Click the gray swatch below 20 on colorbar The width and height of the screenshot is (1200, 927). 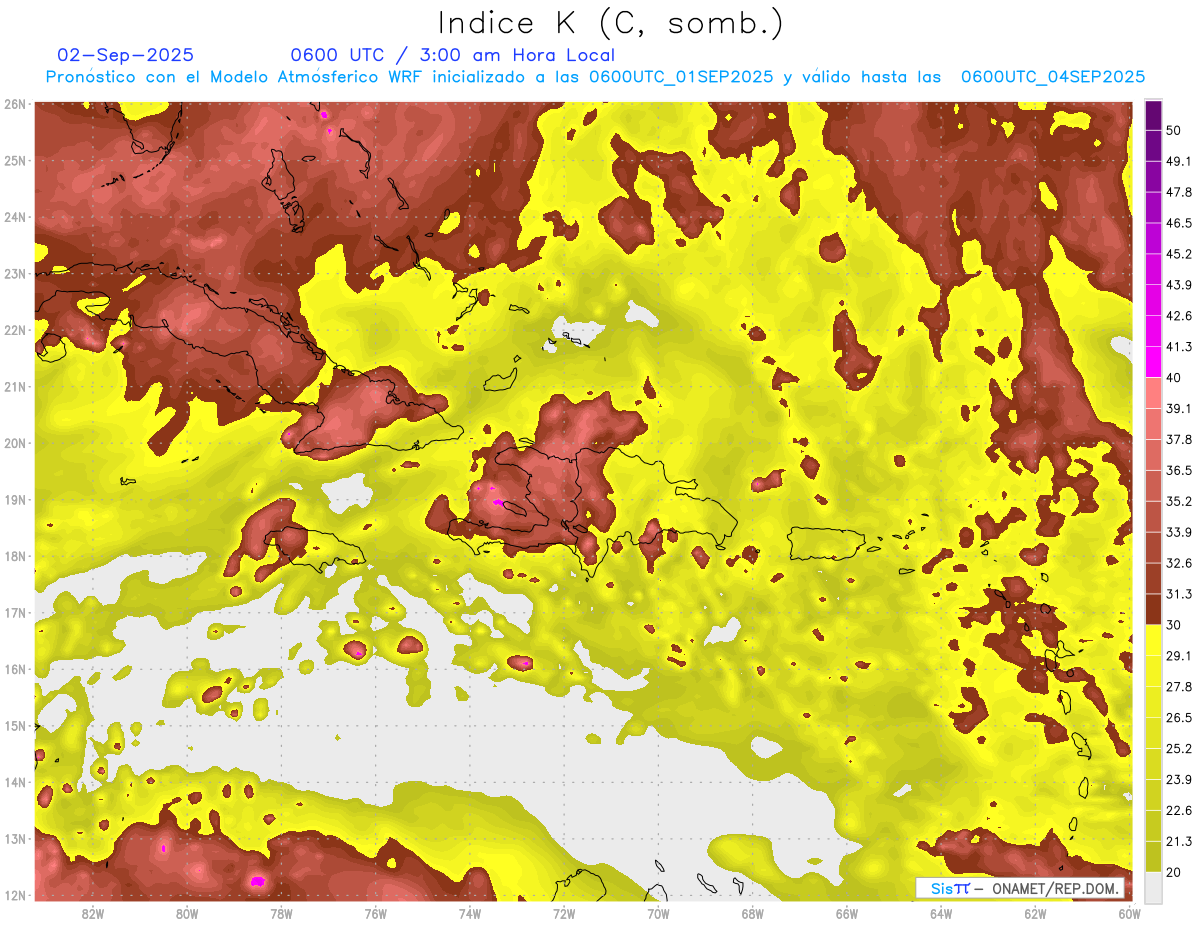[1153, 886]
